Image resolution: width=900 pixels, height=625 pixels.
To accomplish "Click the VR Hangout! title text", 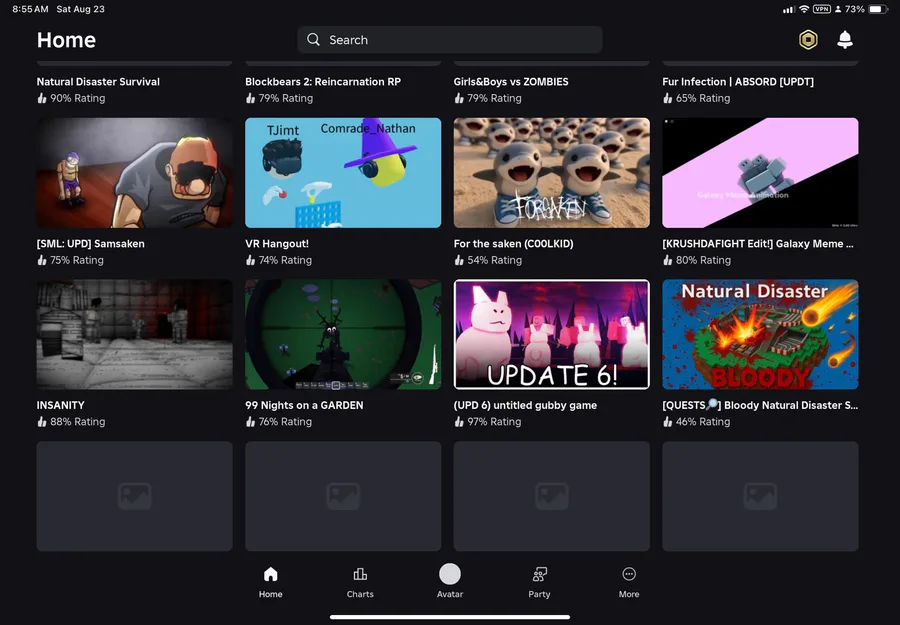I will pos(277,243).
